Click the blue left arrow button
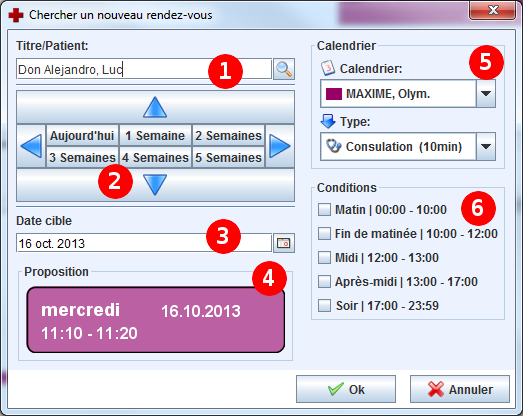 pos(31,146)
